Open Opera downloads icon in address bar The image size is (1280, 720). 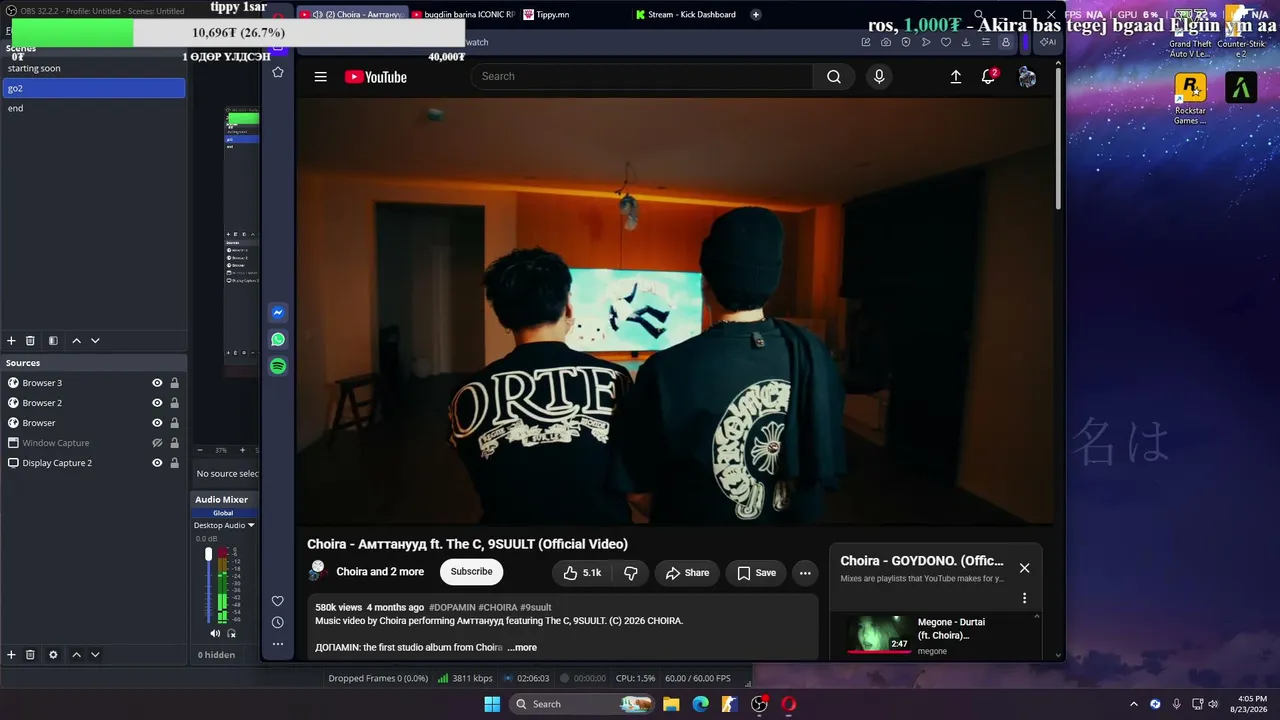(x=966, y=42)
